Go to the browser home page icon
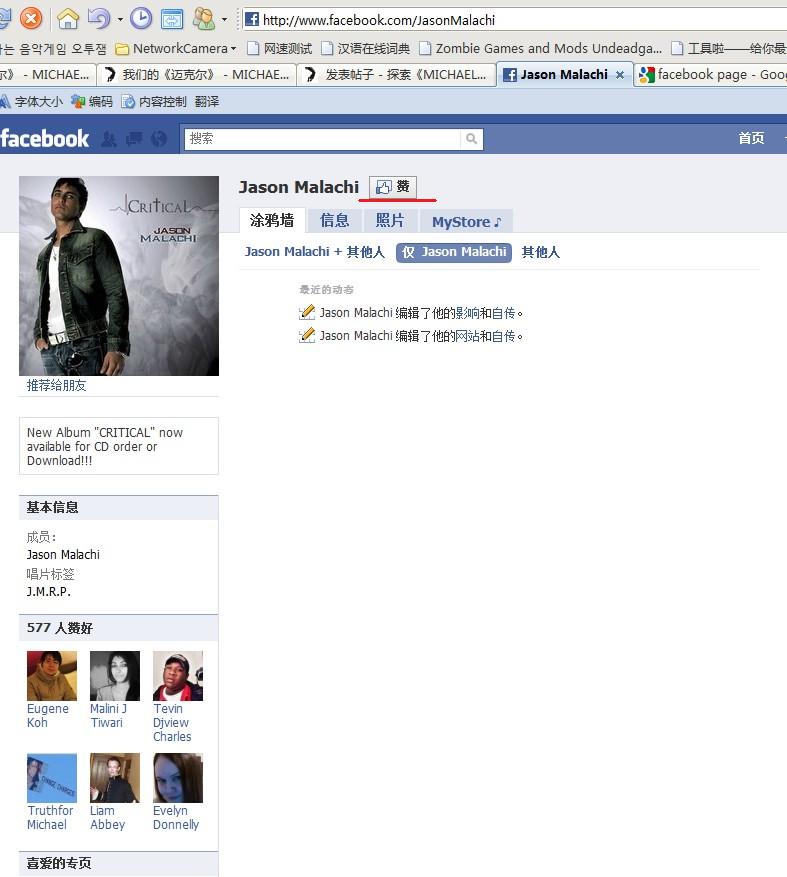 point(68,19)
